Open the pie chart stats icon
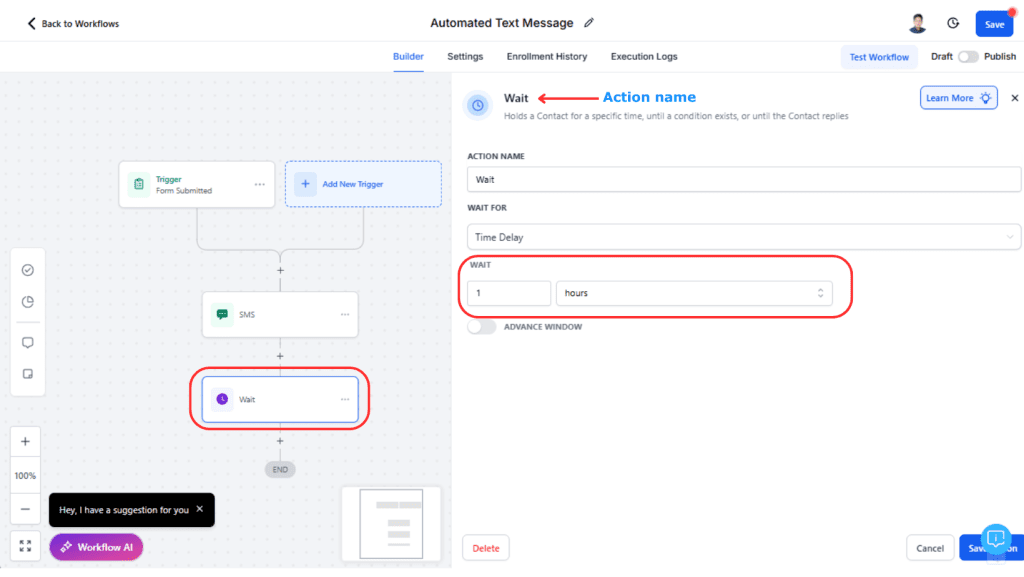Image resolution: width=1024 pixels, height=577 pixels. [27, 302]
